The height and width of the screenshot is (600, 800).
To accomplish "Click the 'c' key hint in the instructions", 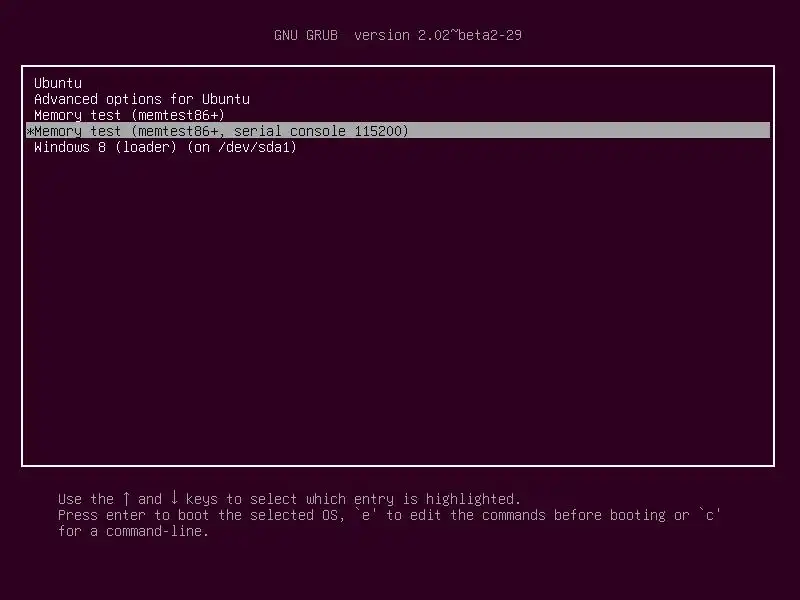I will pos(709,515).
